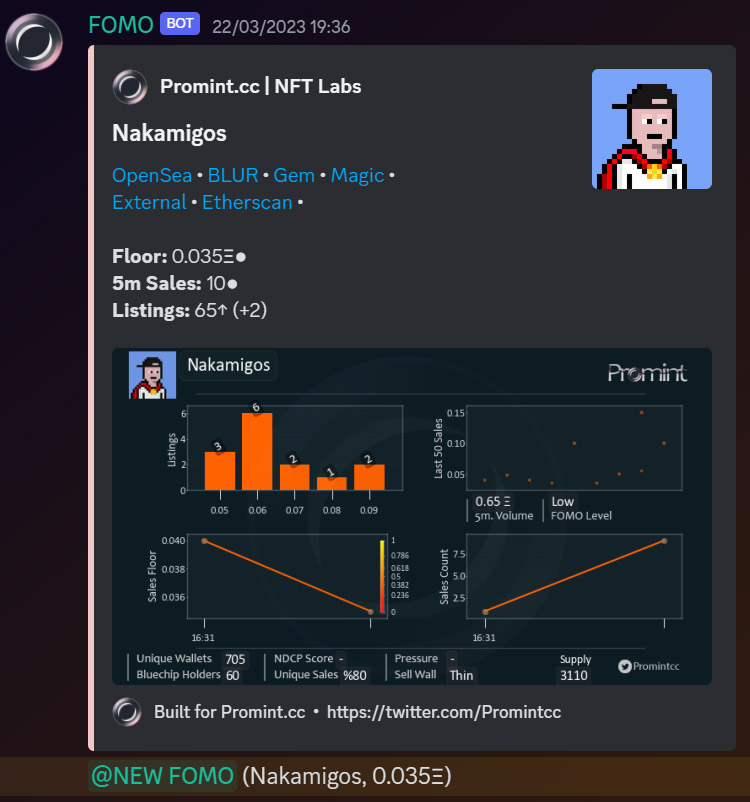Viewport: 750px width, 802px height.
Task: Click the Nakamigos embed title
Action: pos(169,133)
